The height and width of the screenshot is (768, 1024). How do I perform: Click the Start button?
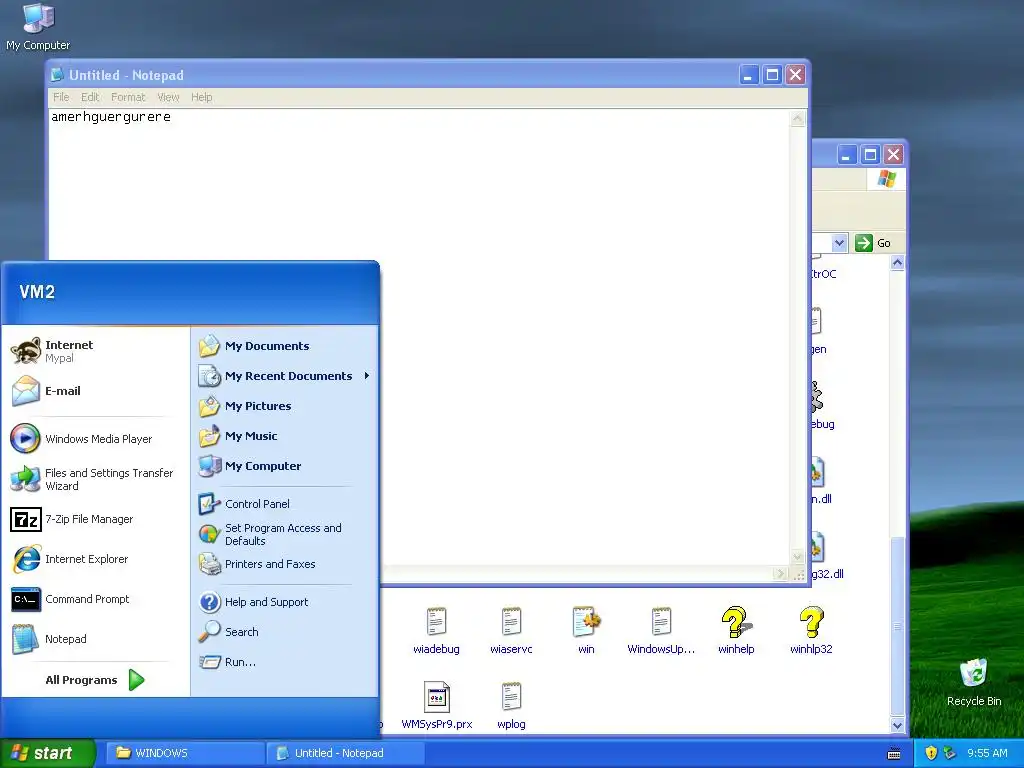point(47,753)
